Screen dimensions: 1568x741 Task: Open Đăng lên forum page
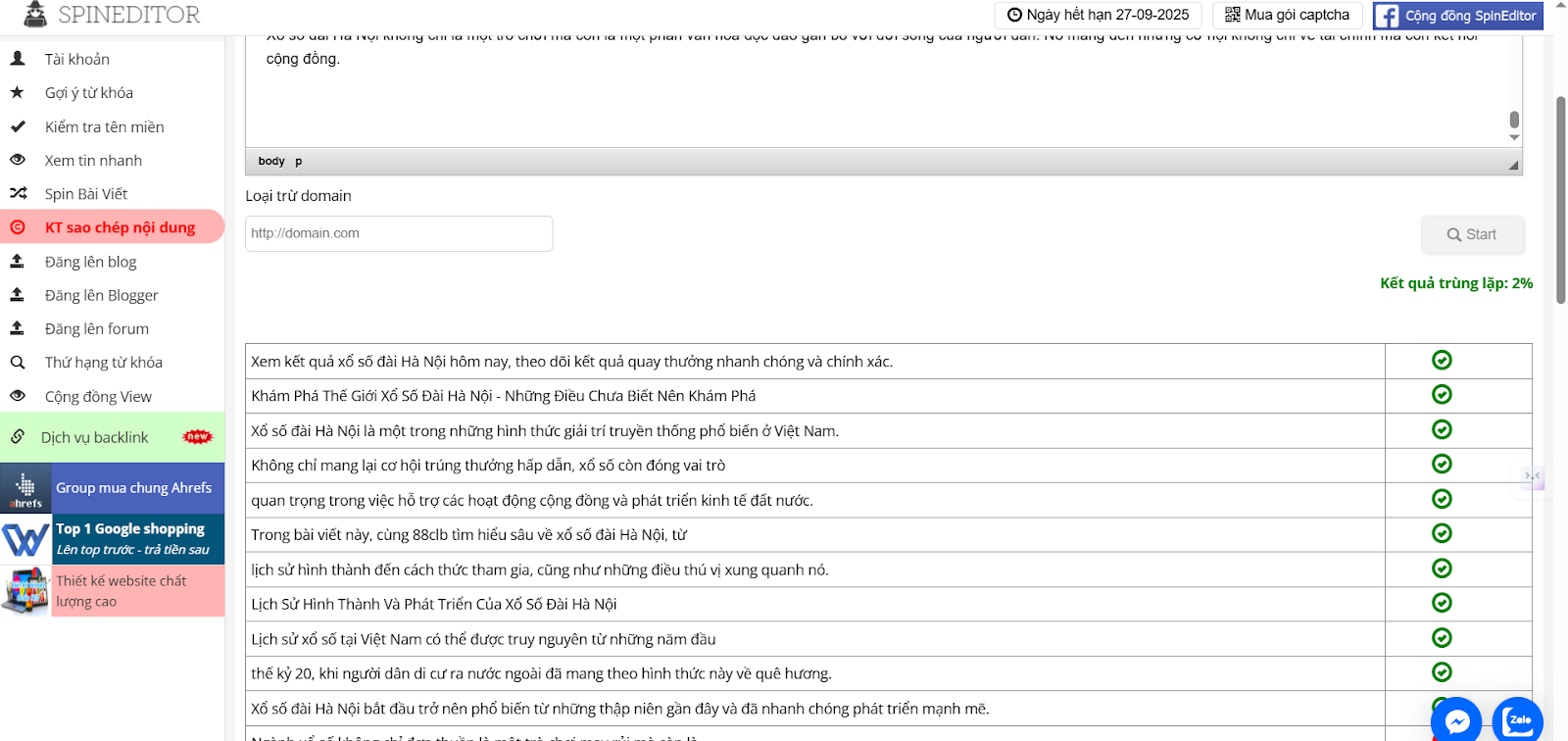click(96, 328)
